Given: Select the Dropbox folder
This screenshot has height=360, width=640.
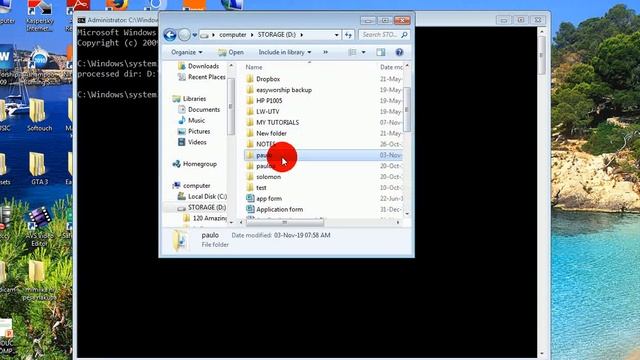Looking at the screenshot, I should [263, 79].
